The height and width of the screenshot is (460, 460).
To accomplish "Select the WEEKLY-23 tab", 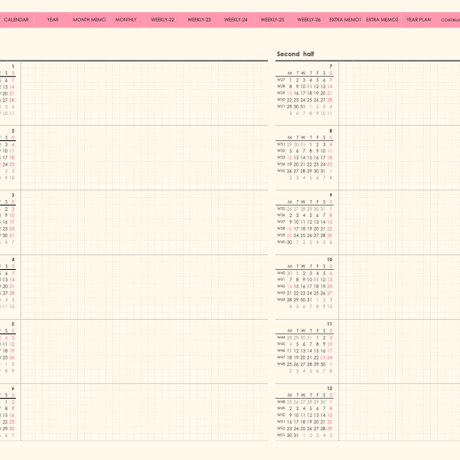I will point(199,20).
